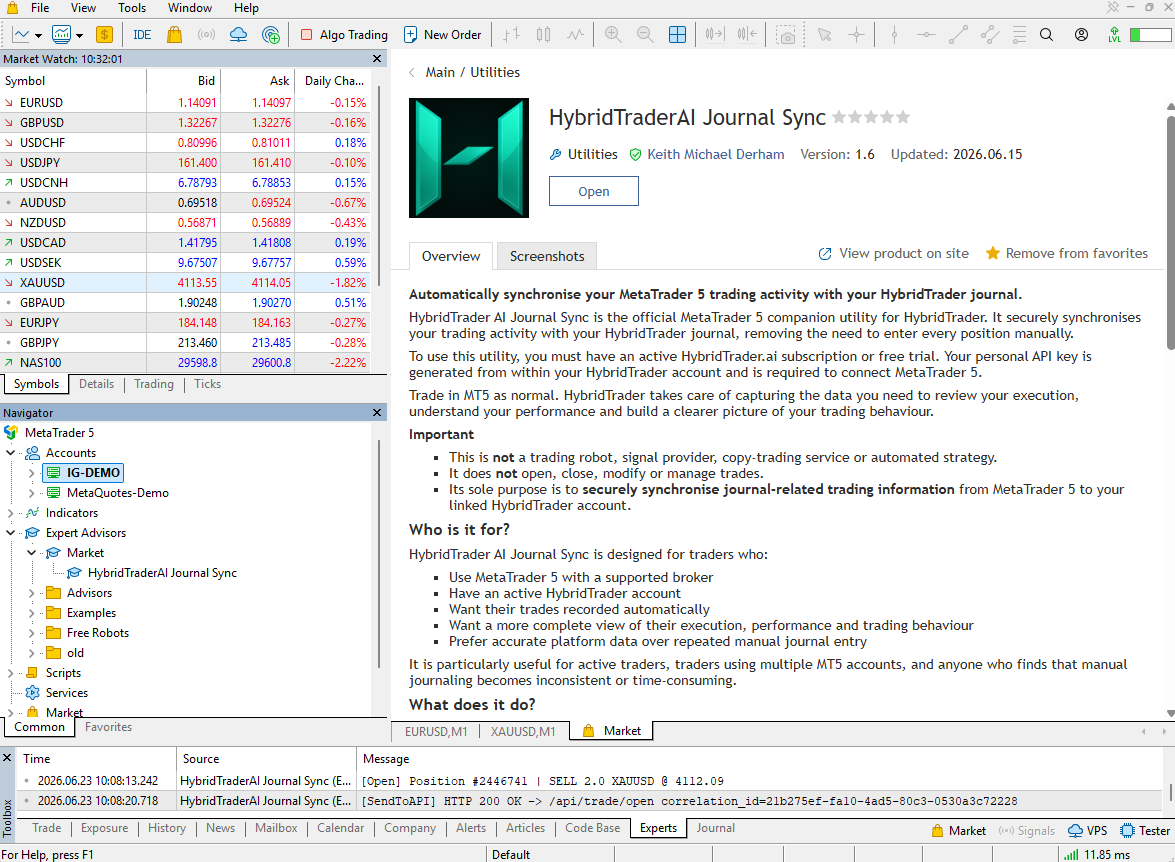The height and width of the screenshot is (862, 1175).
Task: Open the Keith Michael Derham author link
Action: [x=716, y=154]
